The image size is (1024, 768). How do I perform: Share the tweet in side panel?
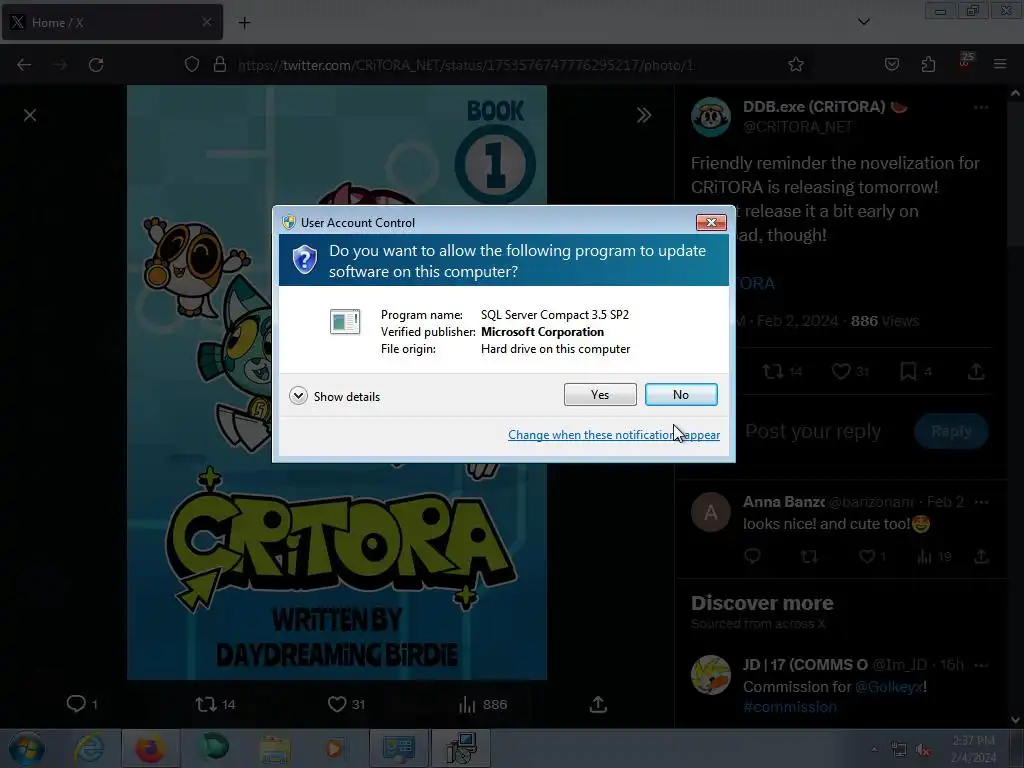(x=976, y=372)
